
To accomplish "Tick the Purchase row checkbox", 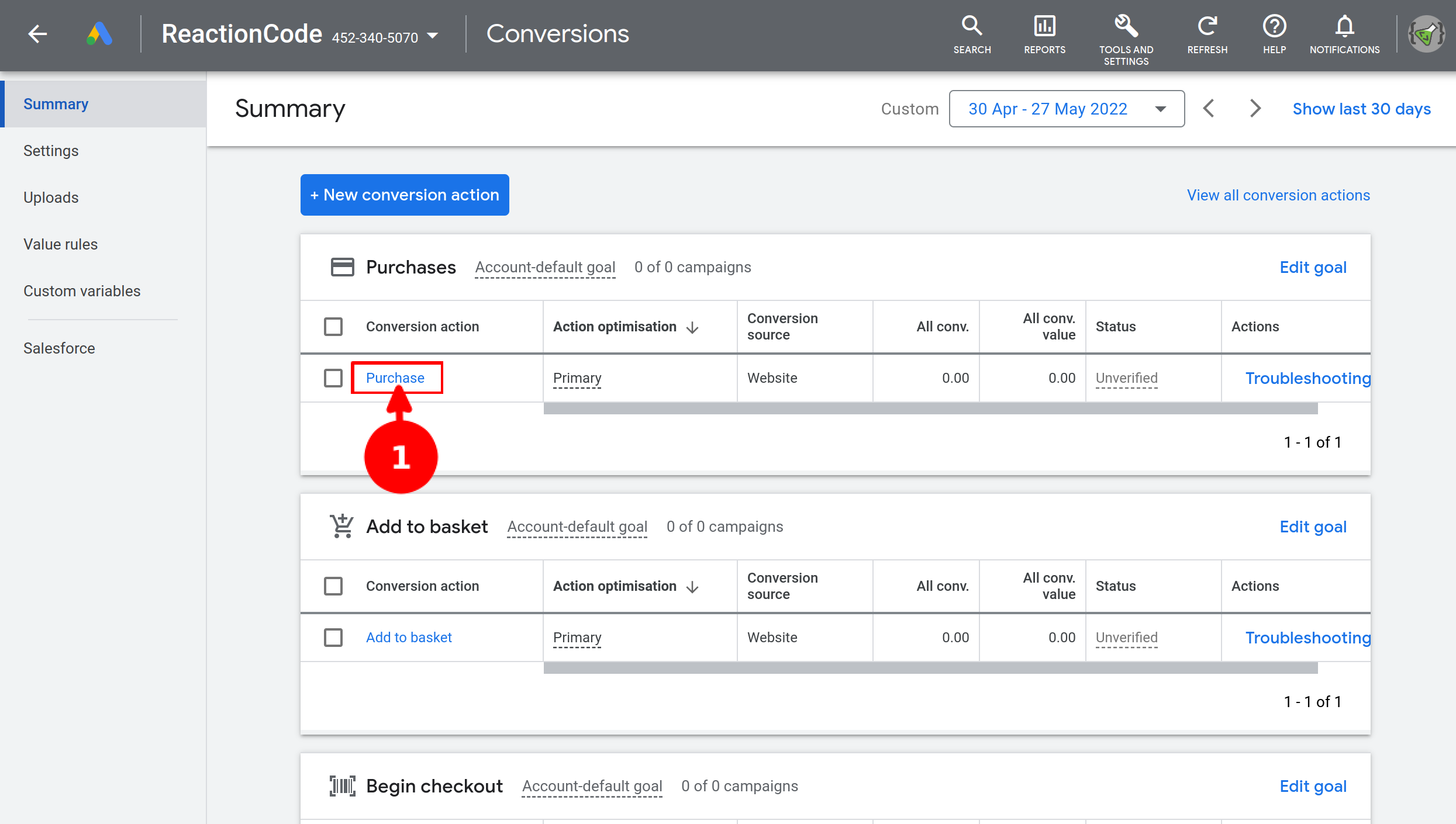I will (x=333, y=378).
